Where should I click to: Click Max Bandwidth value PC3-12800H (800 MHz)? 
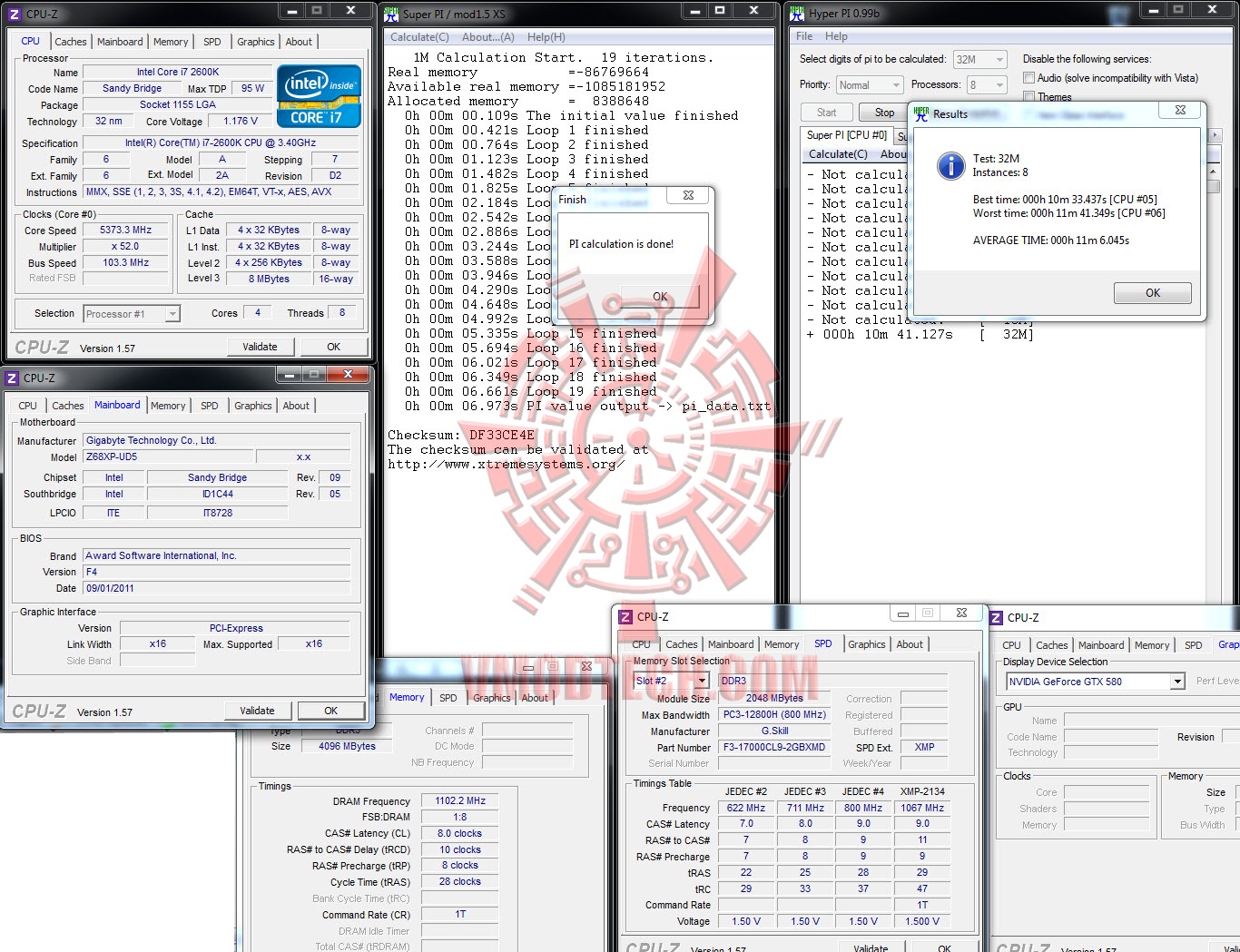[774, 715]
